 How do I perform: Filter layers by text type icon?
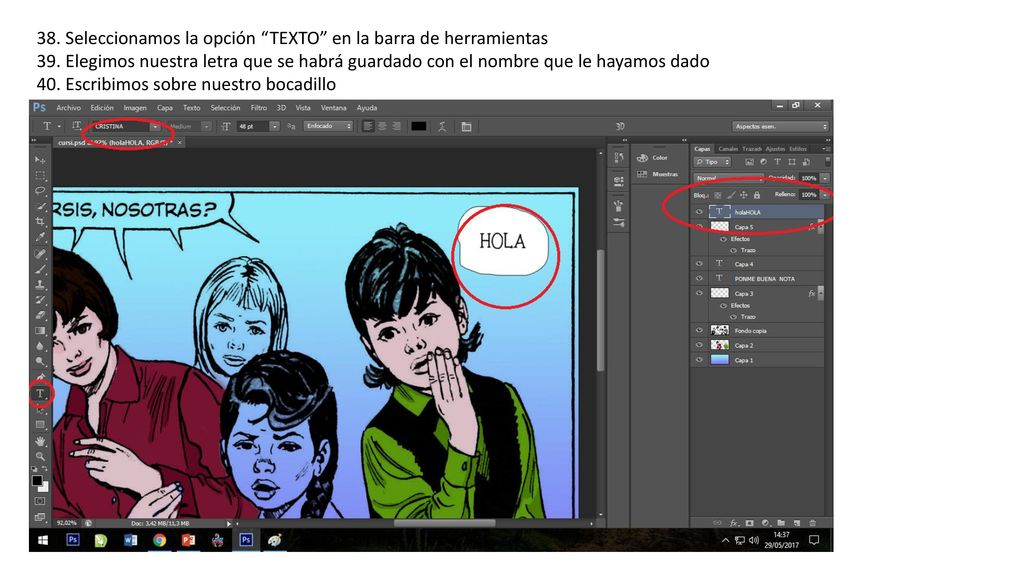[777, 162]
